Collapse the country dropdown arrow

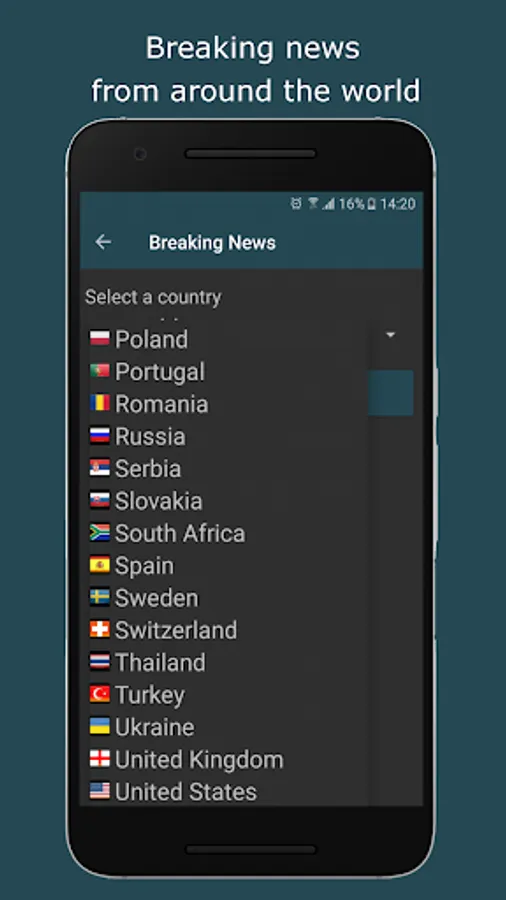(x=391, y=335)
